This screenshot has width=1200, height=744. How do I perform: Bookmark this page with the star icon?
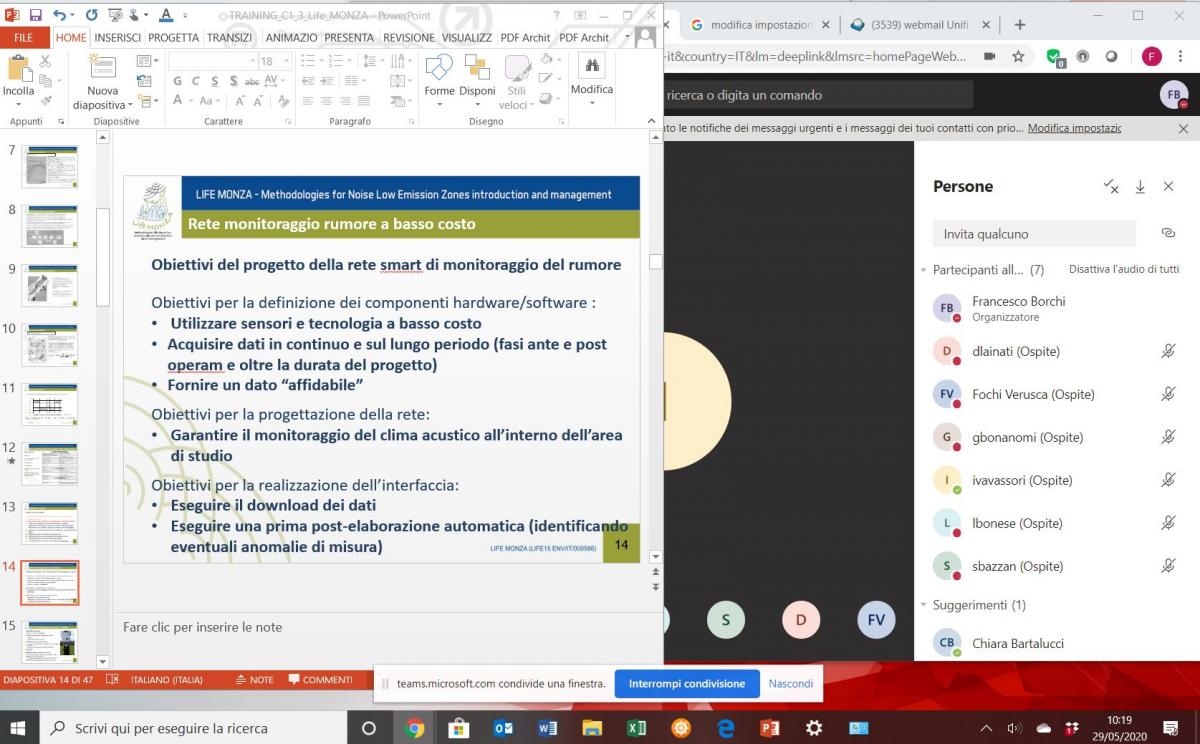[1018, 56]
